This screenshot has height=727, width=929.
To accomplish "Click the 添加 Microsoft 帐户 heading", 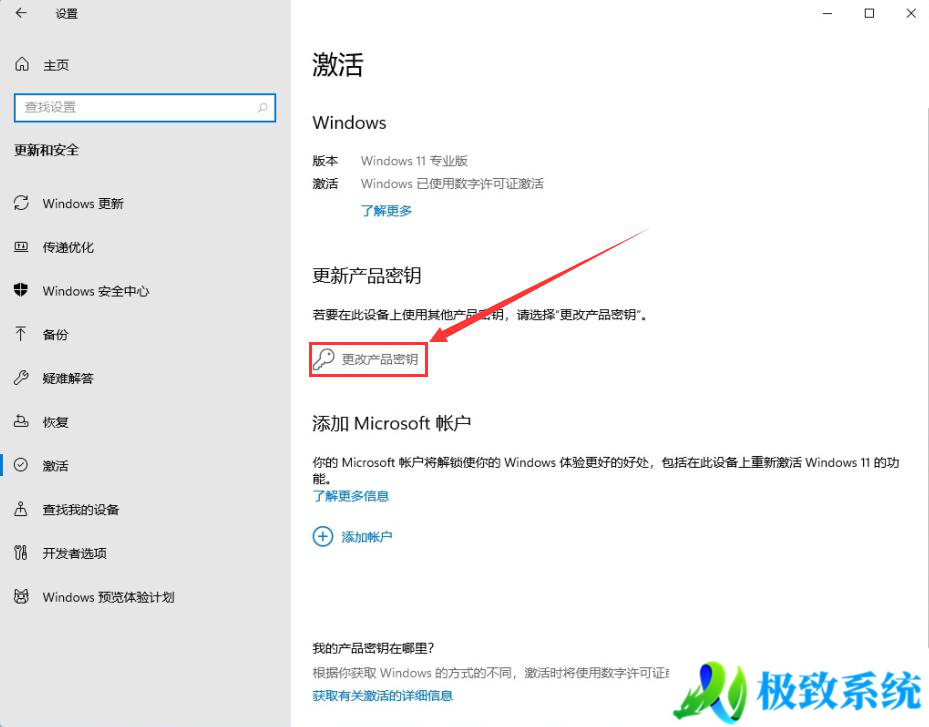I will coord(392,423).
